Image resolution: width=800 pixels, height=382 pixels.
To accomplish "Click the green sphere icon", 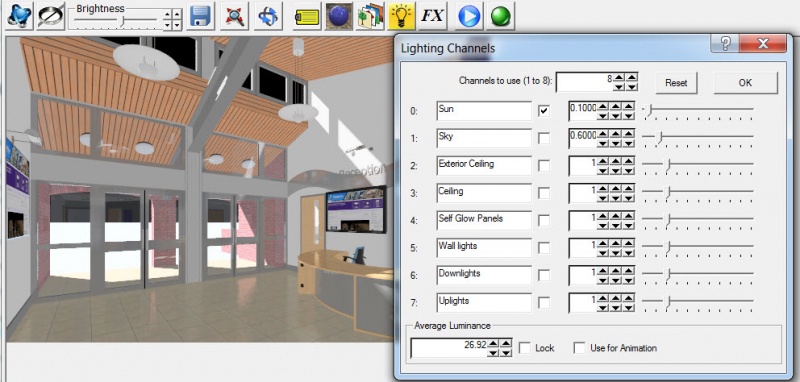I will 501,16.
